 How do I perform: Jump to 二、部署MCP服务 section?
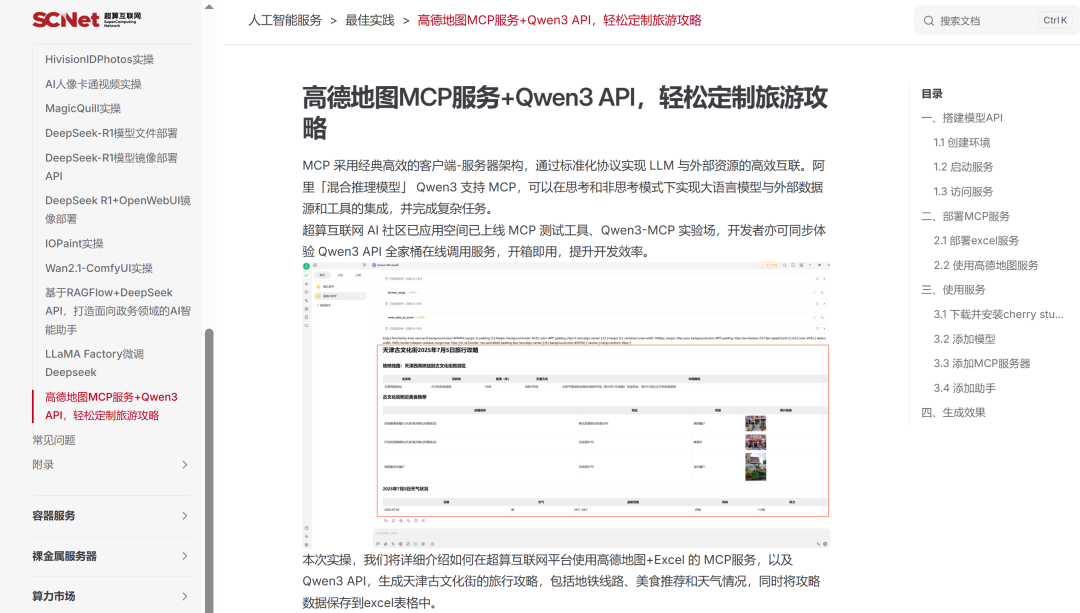[966, 216]
